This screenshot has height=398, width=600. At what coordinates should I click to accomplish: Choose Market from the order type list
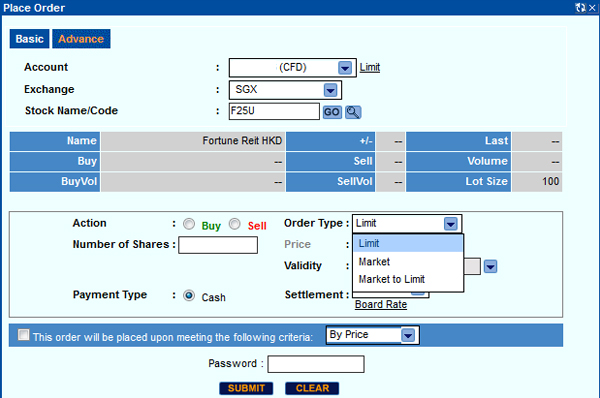coord(408,262)
